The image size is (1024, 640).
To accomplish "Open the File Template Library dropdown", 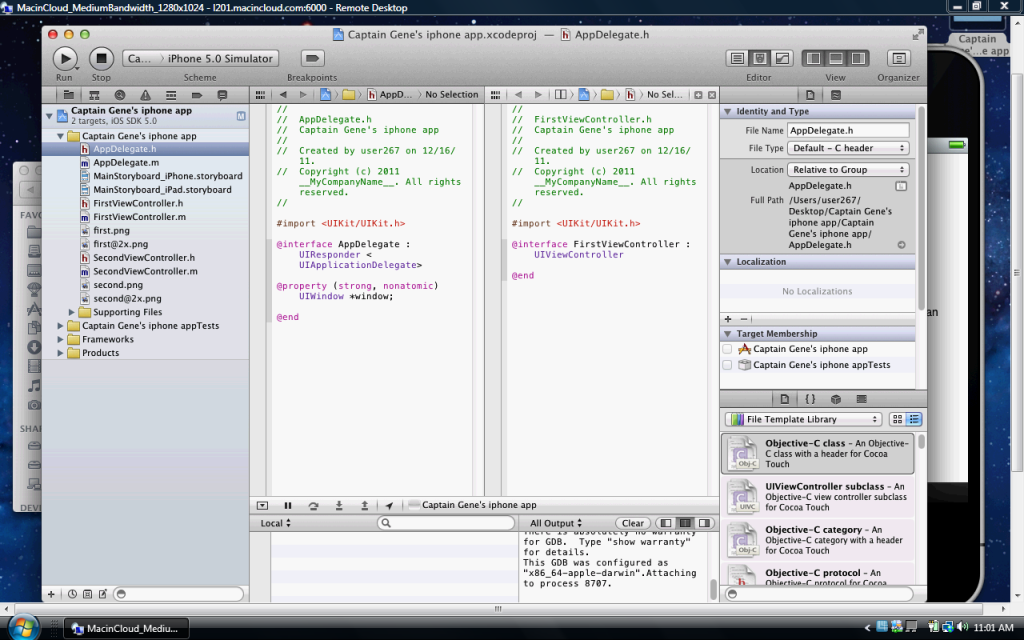I will pyautogui.click(x=803, y=419).
